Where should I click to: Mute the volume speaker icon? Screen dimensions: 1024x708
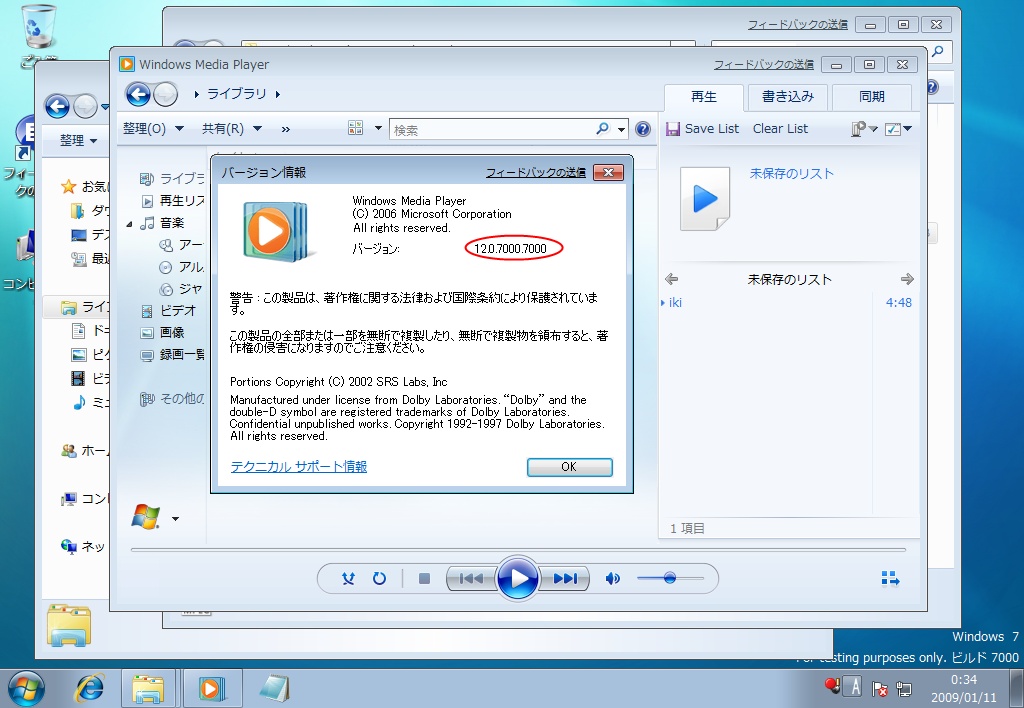point(613,578)
